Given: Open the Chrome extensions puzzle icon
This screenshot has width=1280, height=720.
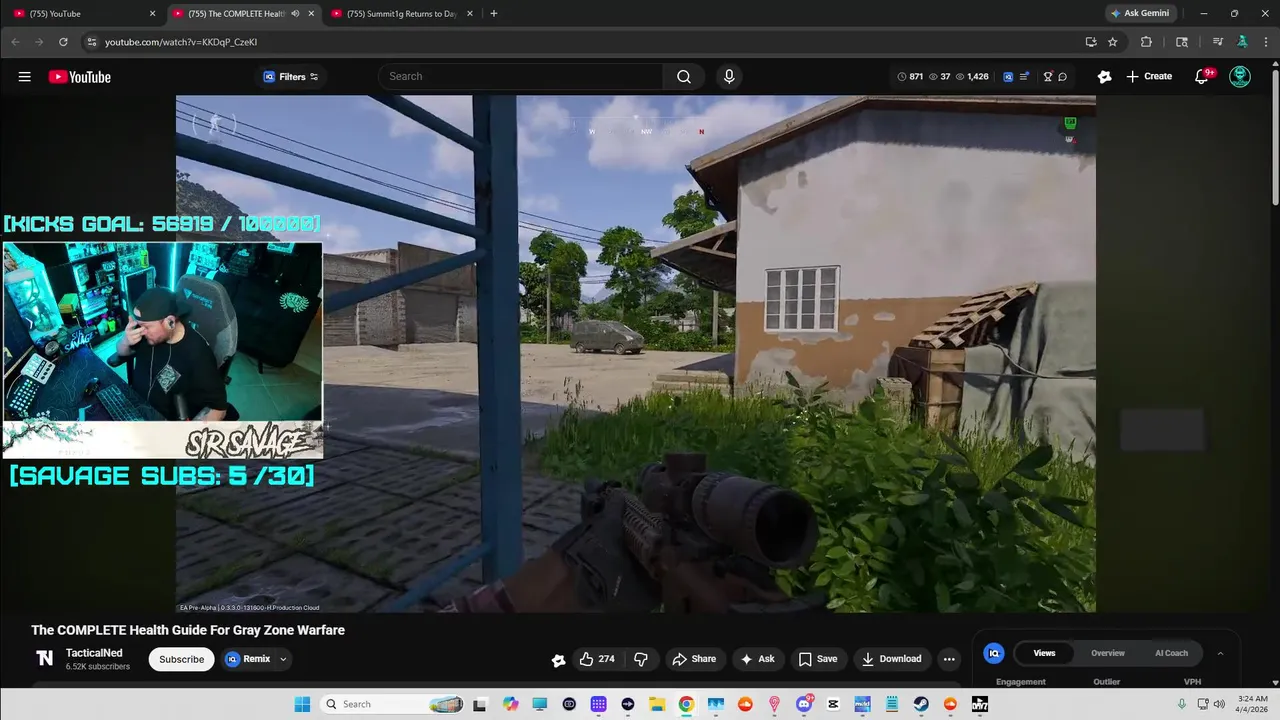Looking at the screenshot, I should click(1146, 42).
